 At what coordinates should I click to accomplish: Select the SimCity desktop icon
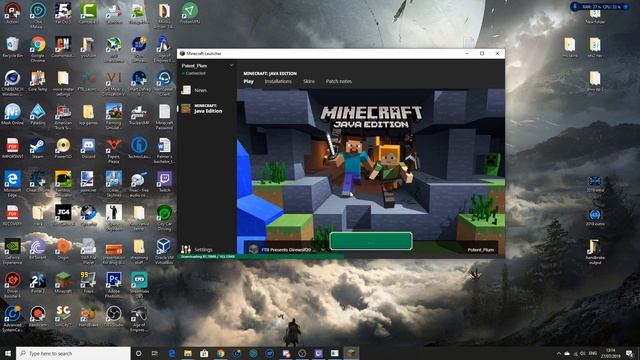point(63,317)
